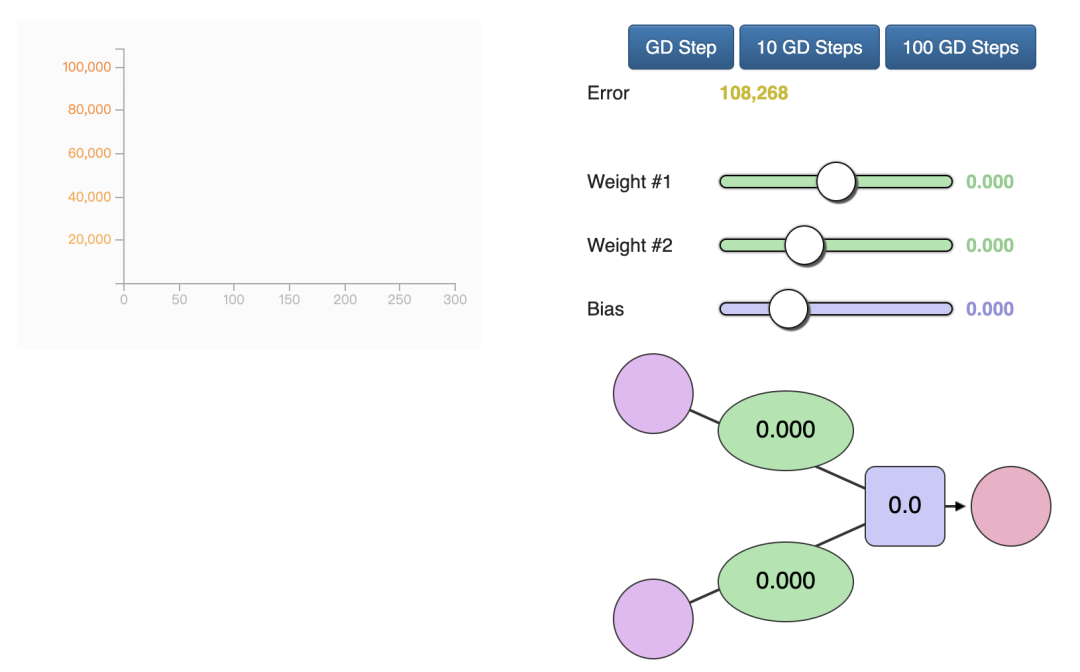This screenshot has height=672, width=1080.
Task: Click the 150 x-axis tick label
Action: point(289,300)
